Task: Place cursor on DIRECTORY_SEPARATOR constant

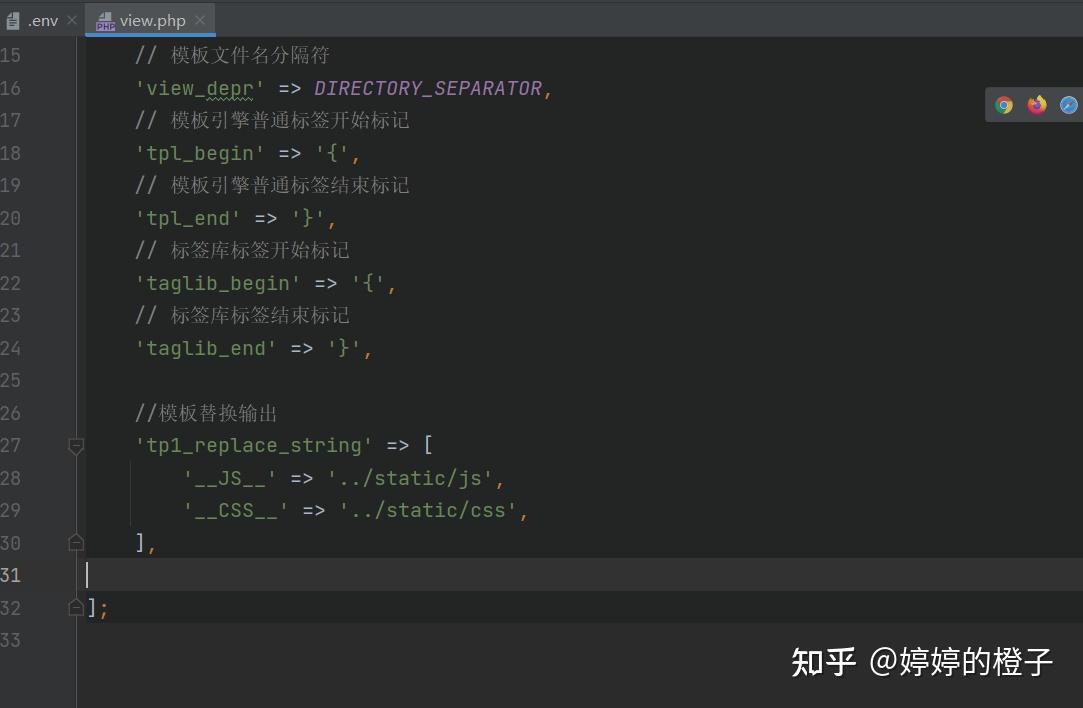Action: click(x=430, y=88)
